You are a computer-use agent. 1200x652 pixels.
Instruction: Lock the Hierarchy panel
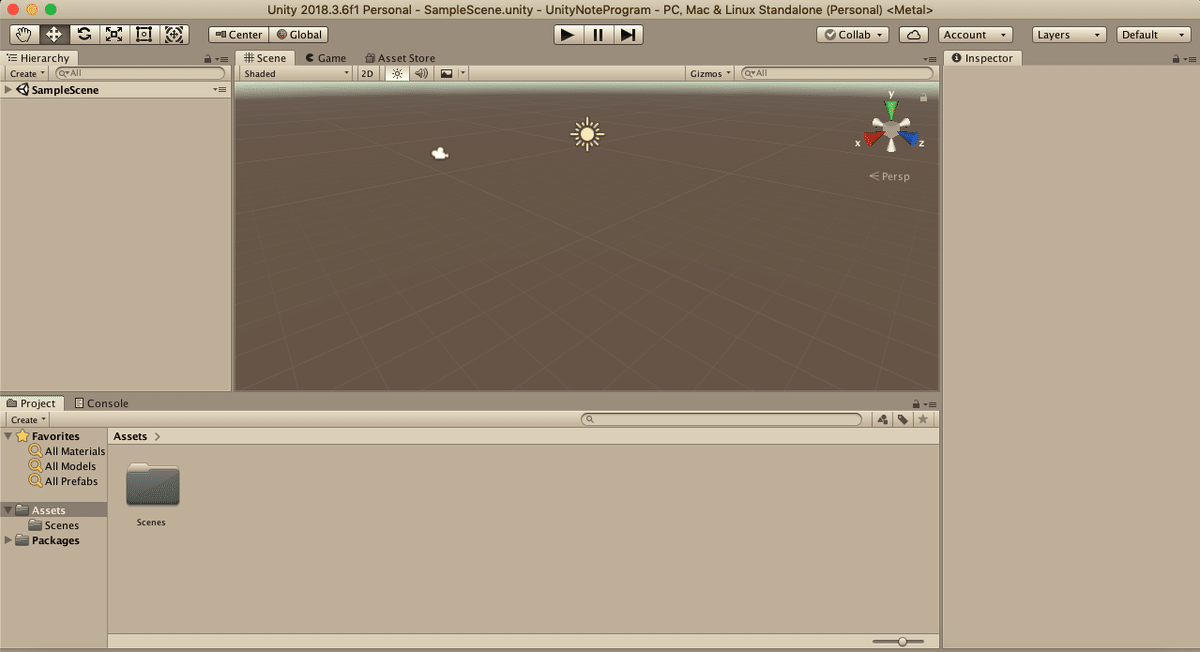click(x=207, y=59)
